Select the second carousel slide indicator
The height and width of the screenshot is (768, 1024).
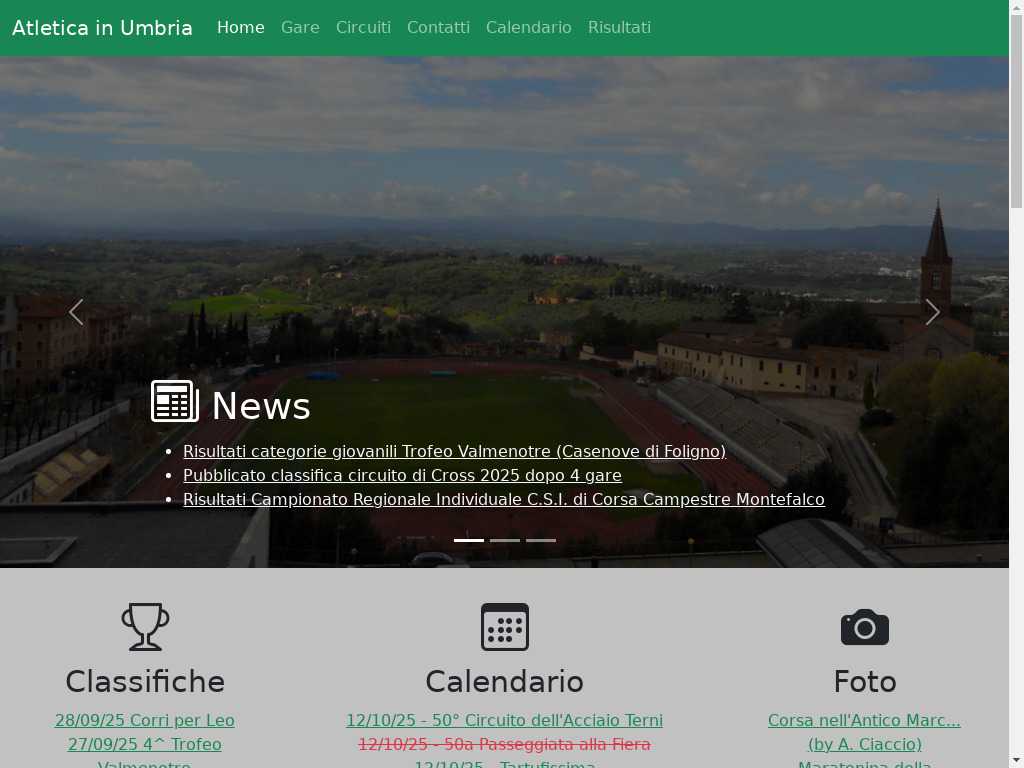point(505,540)
